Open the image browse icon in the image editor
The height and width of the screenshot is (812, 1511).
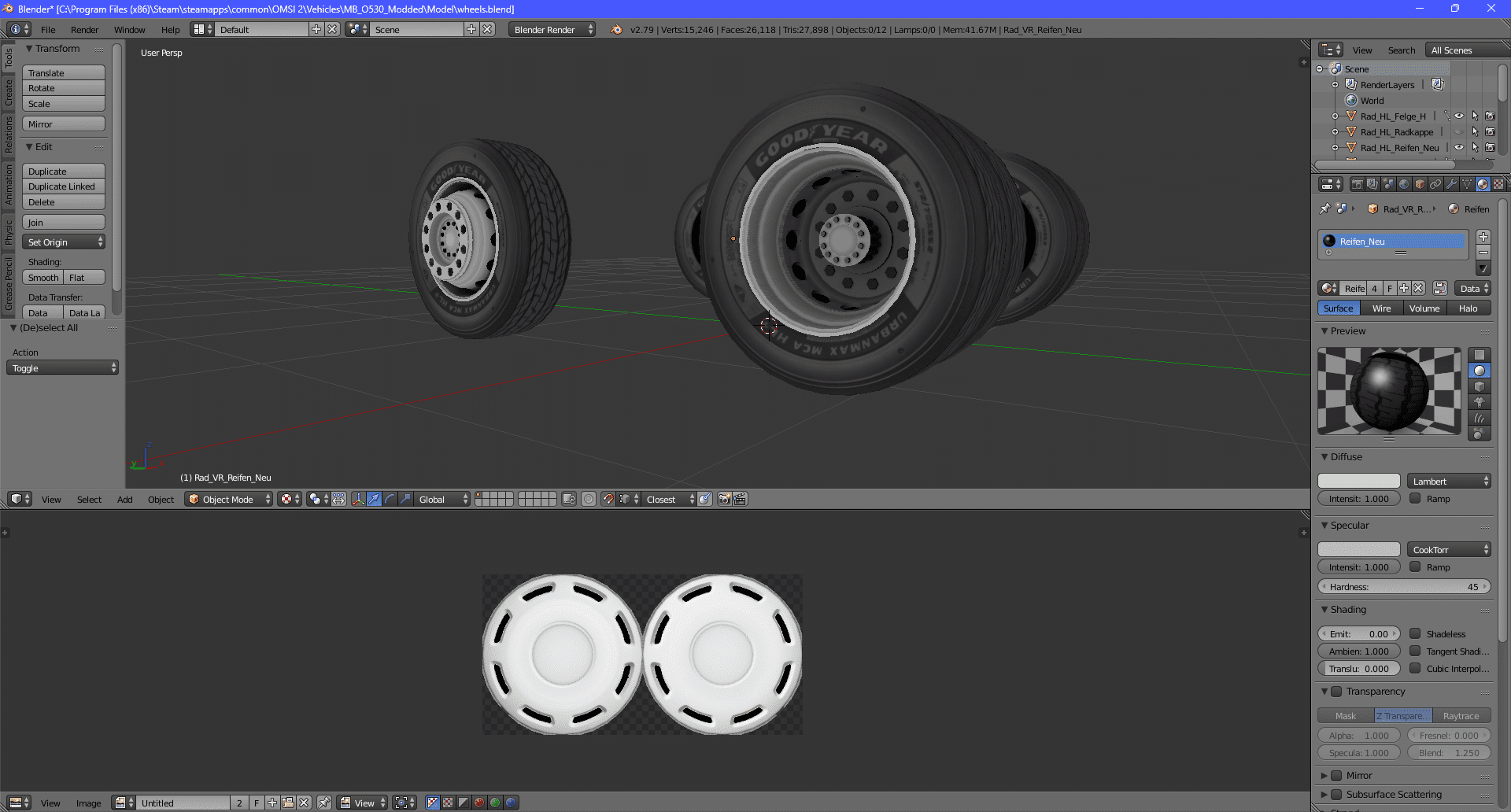[x=124, y=803]
